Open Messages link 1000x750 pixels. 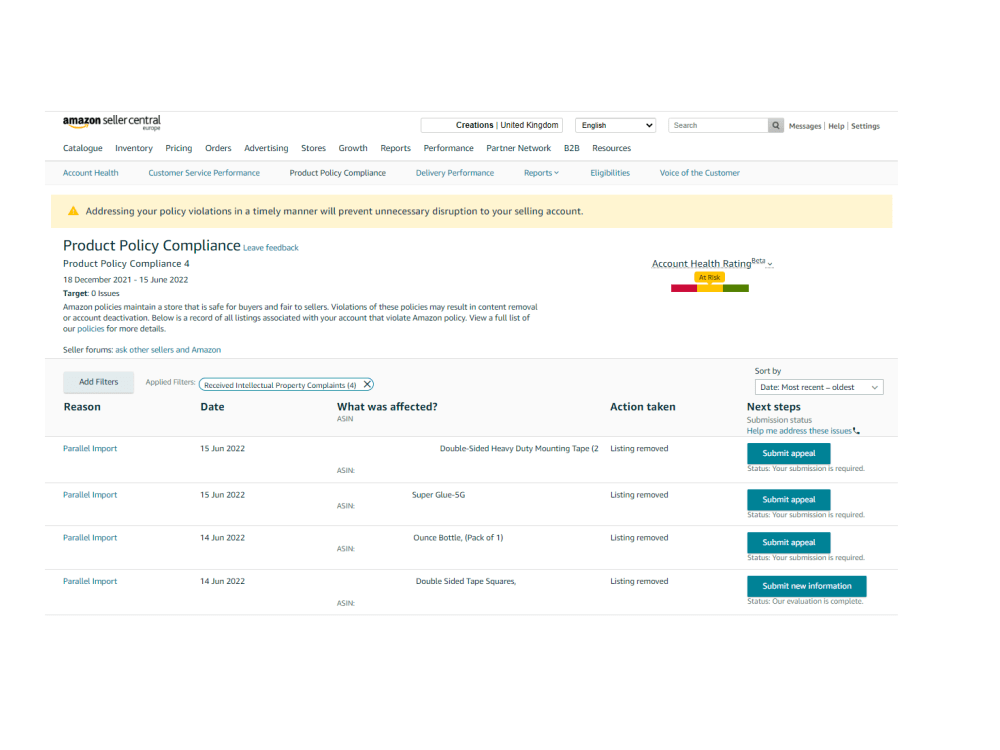pyautogui.click(x=805, y=126)
